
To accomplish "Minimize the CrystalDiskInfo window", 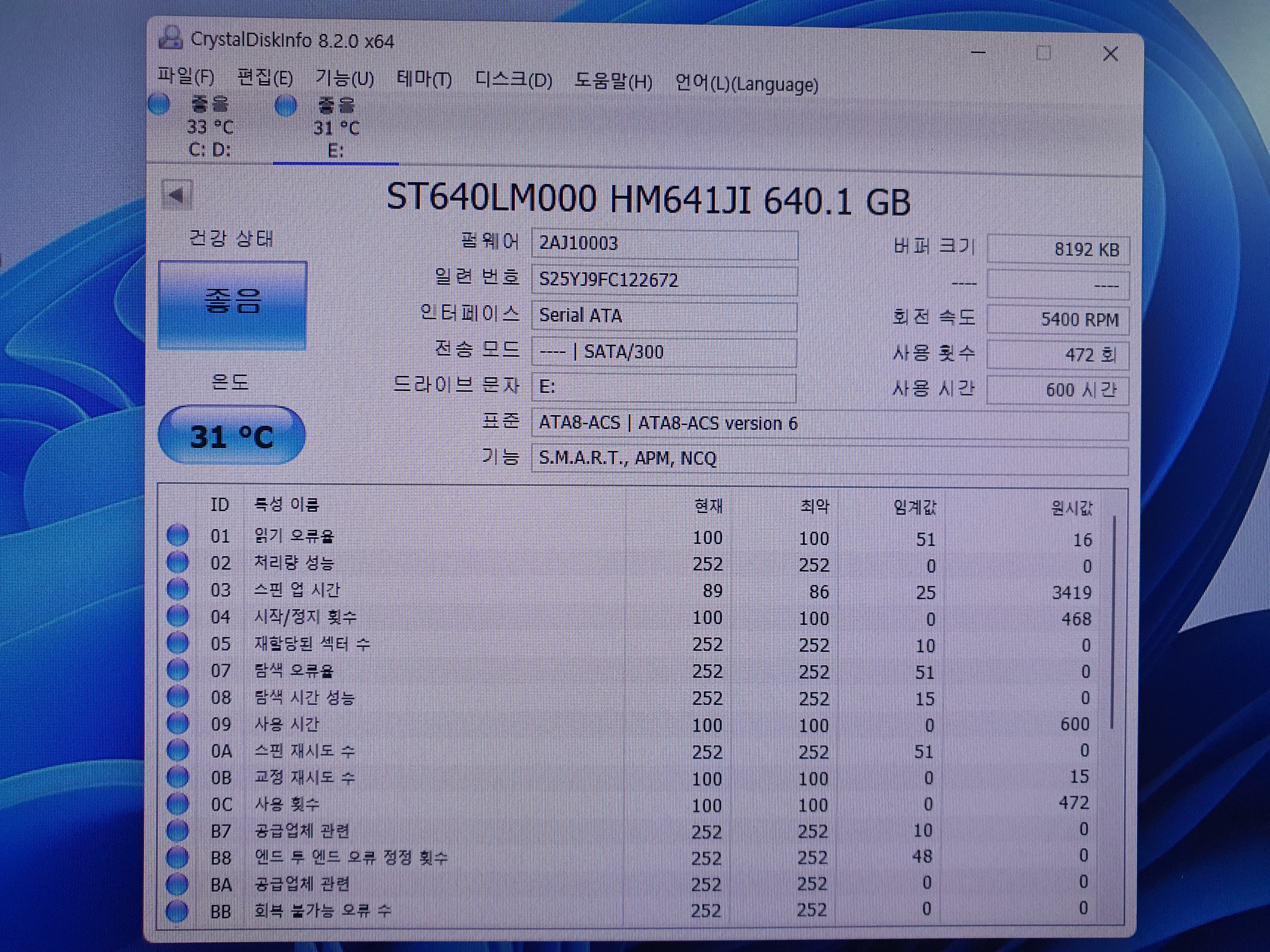I will point(978,52).
